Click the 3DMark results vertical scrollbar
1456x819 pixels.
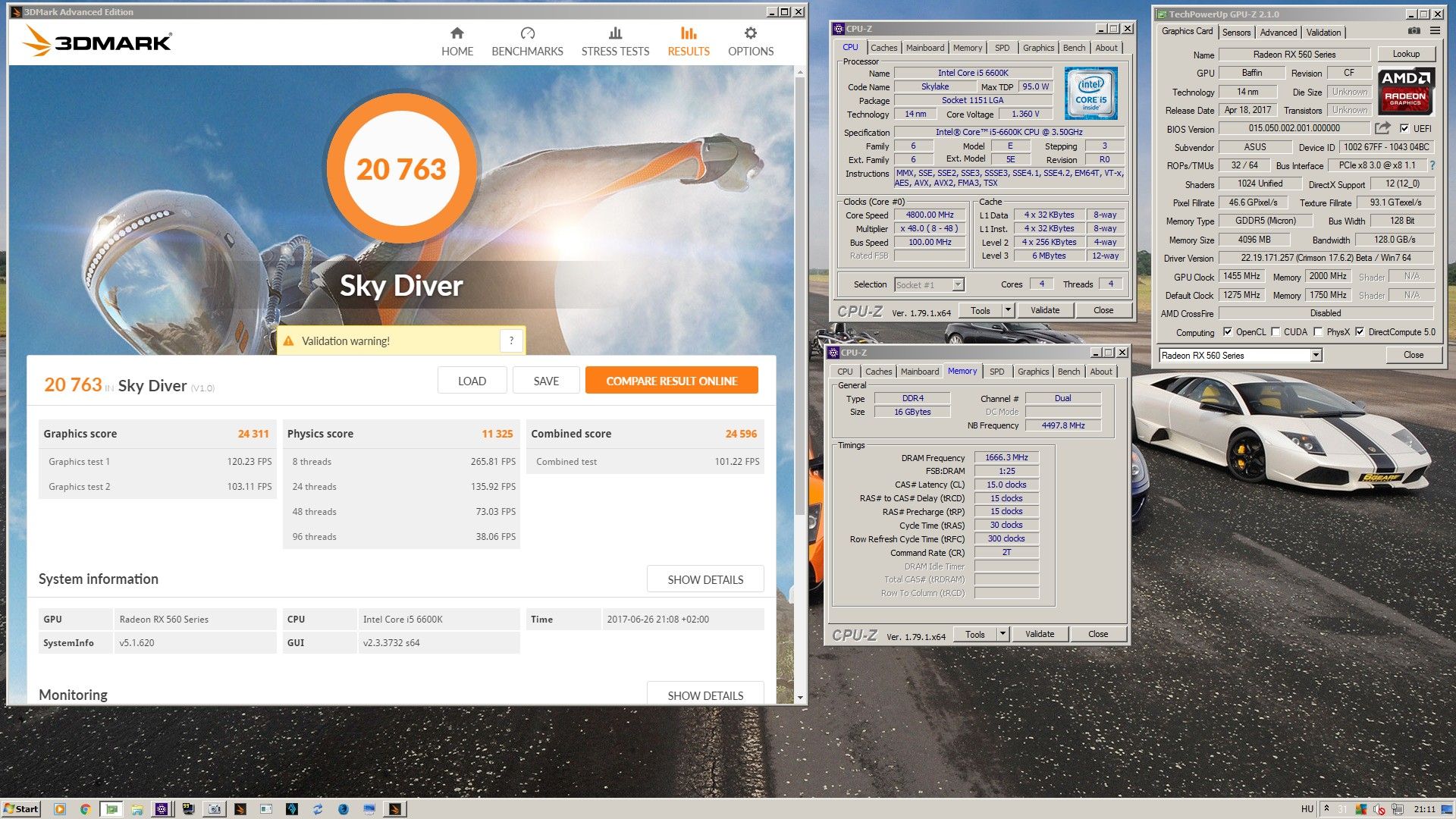[x=799, y=303]
